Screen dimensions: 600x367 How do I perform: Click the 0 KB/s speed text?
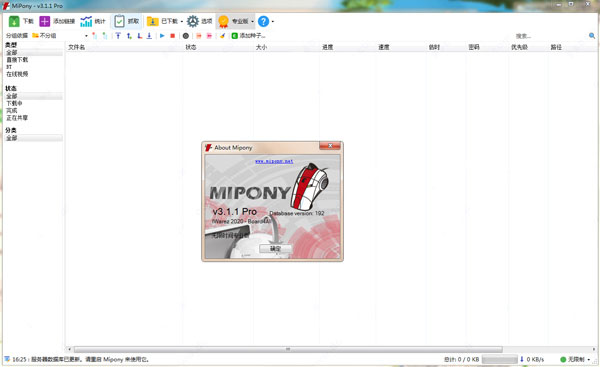pyautogui.click(x=535, y=359)
